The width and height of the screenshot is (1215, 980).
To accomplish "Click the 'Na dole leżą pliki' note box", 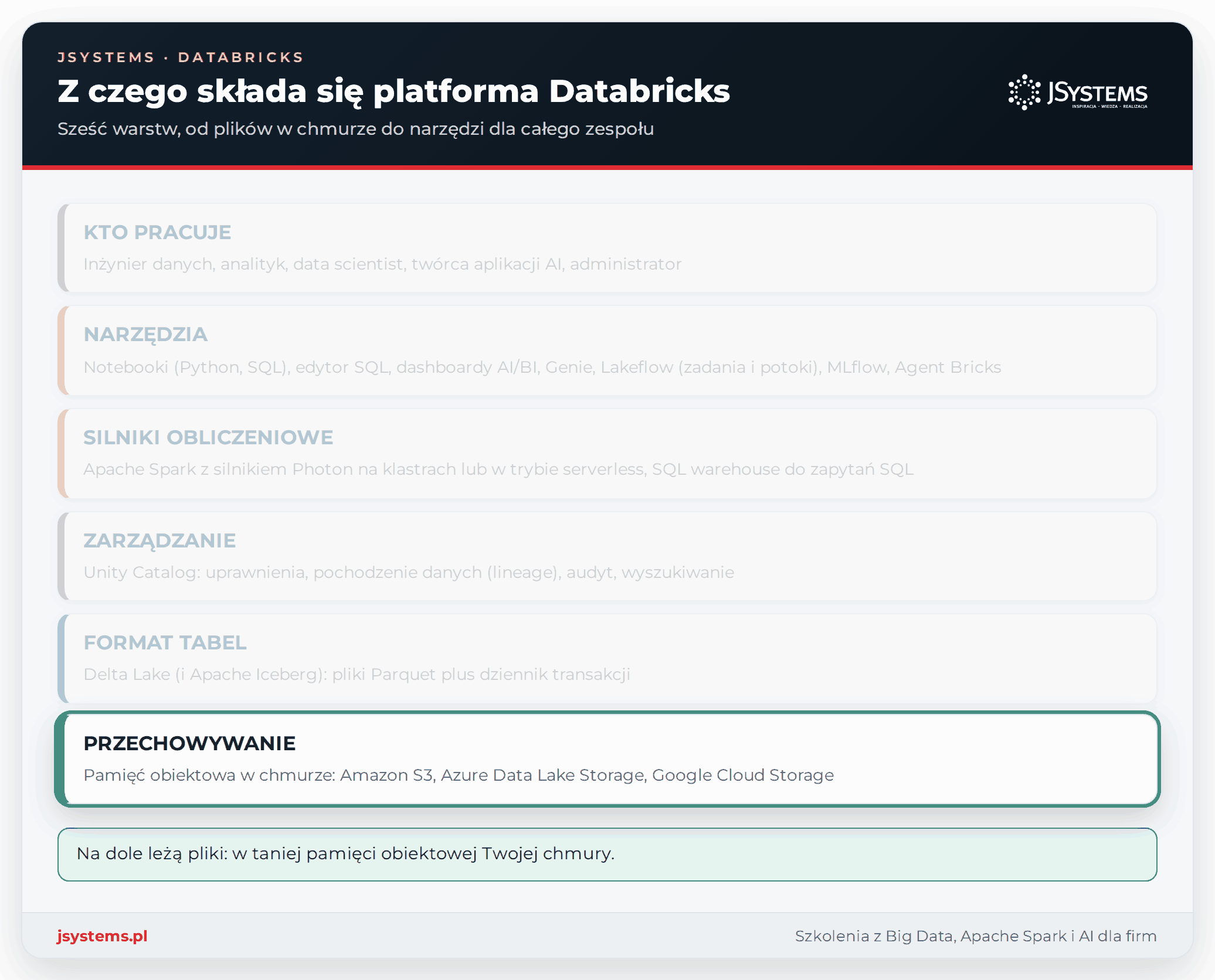I will pyautogui.click(x=607, y=854).
